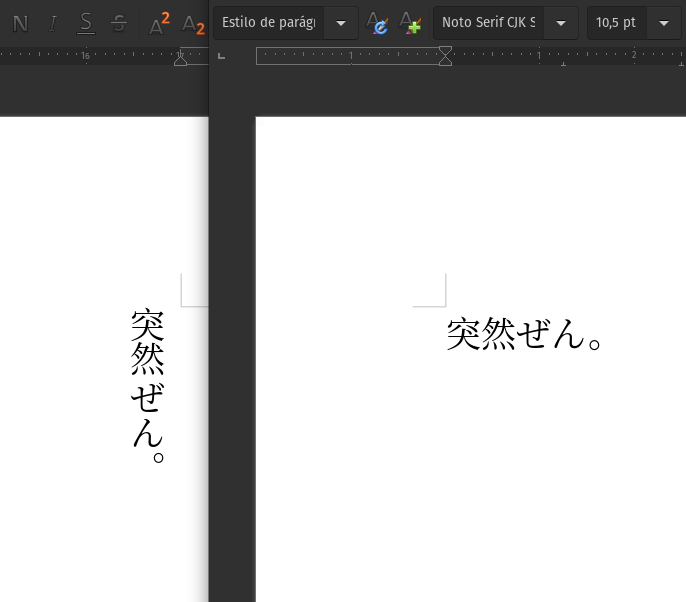Screen dimensions: 686x602
Task: Apply strikethrough formatting
Action: [x=119, y=23]
